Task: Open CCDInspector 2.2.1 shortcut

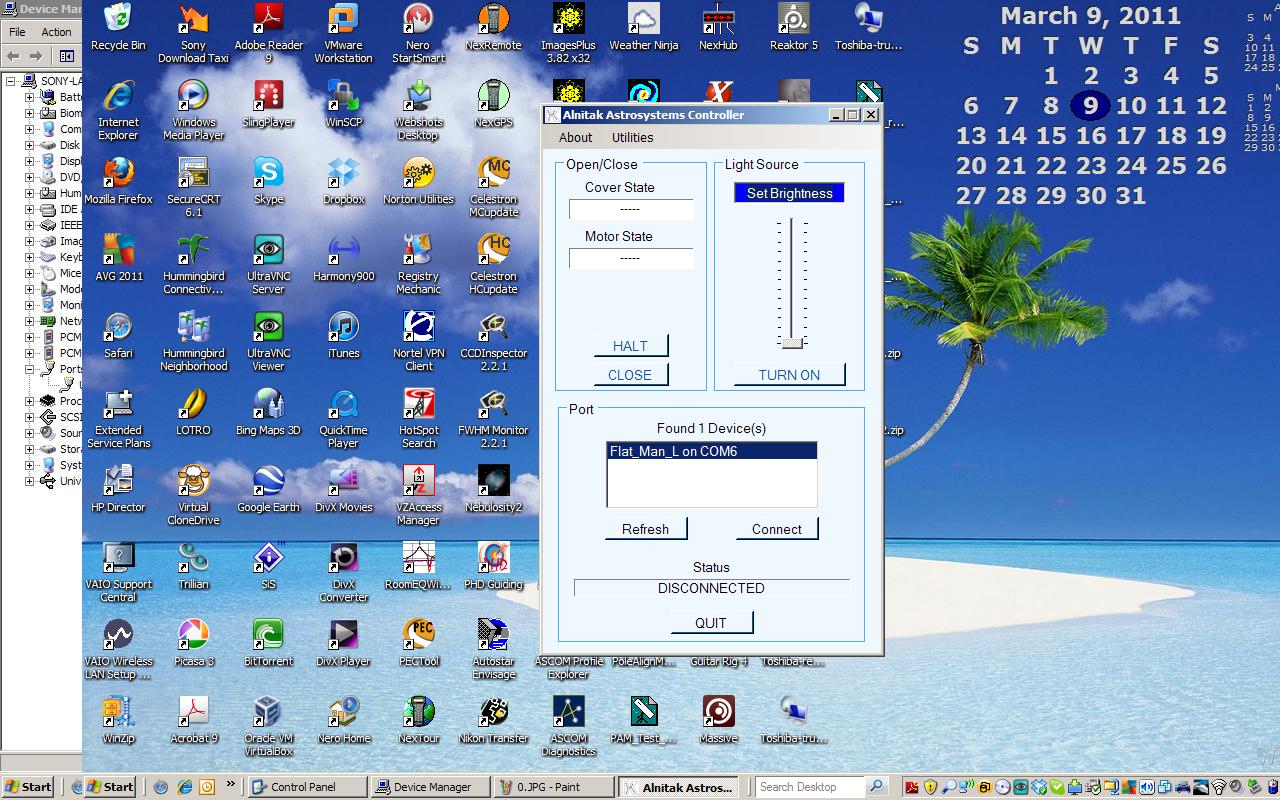Action: 493,341
